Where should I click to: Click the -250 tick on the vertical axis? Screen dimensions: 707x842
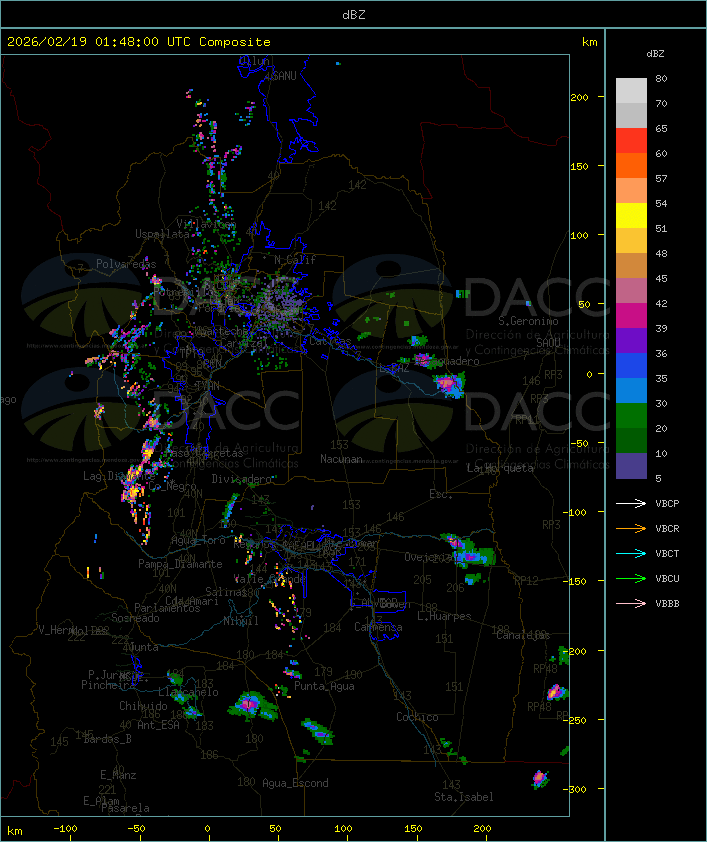point(574,720)
